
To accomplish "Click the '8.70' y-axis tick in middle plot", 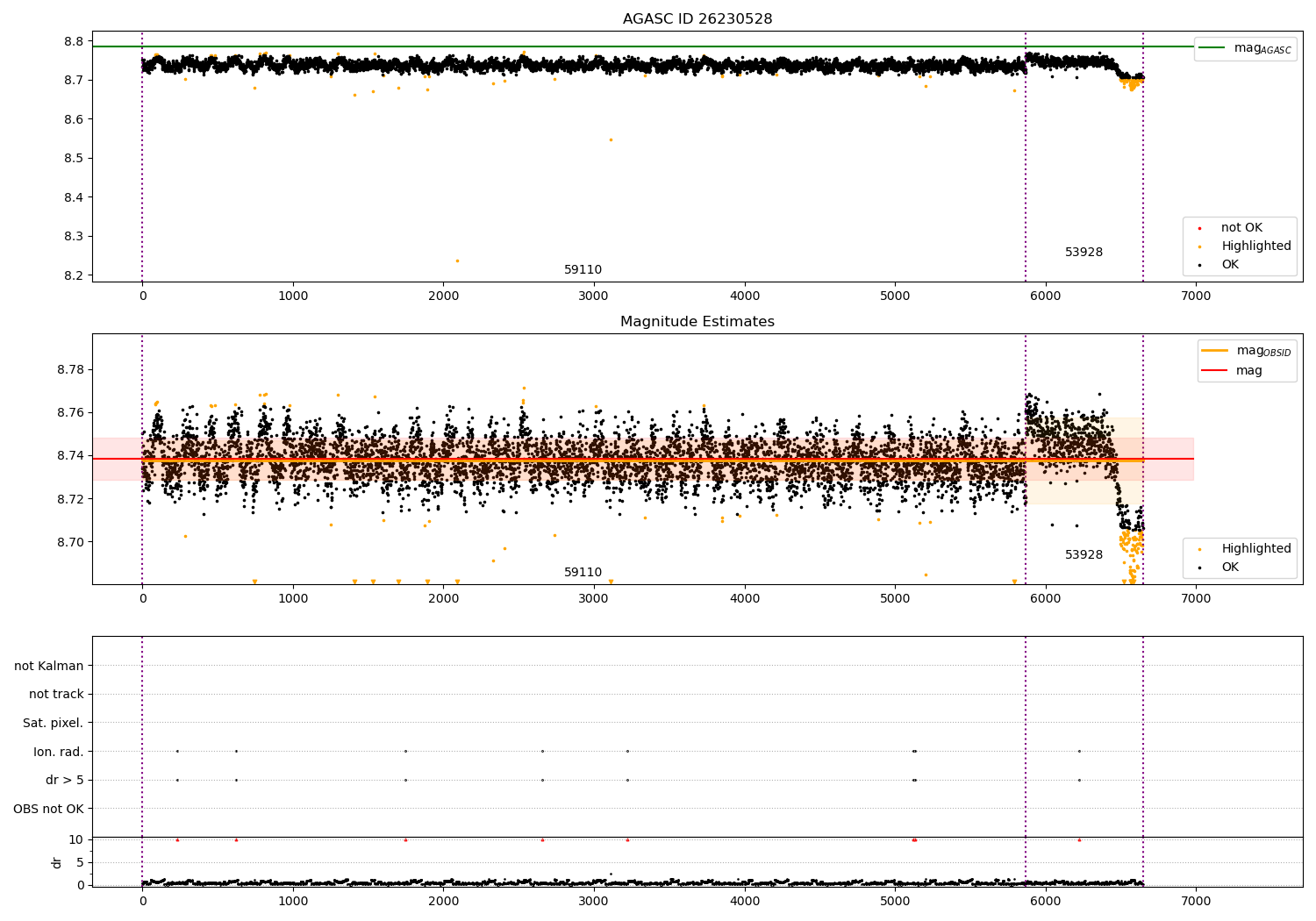I will [71, 542].
